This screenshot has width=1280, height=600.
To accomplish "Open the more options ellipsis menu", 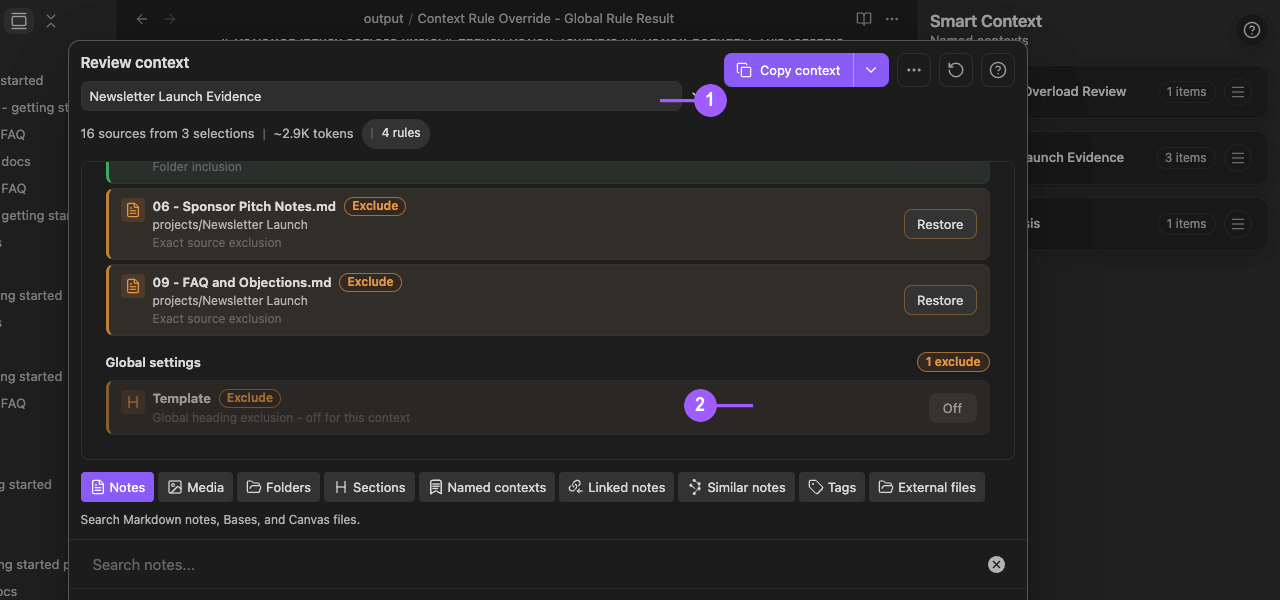I will click(913, 70).
